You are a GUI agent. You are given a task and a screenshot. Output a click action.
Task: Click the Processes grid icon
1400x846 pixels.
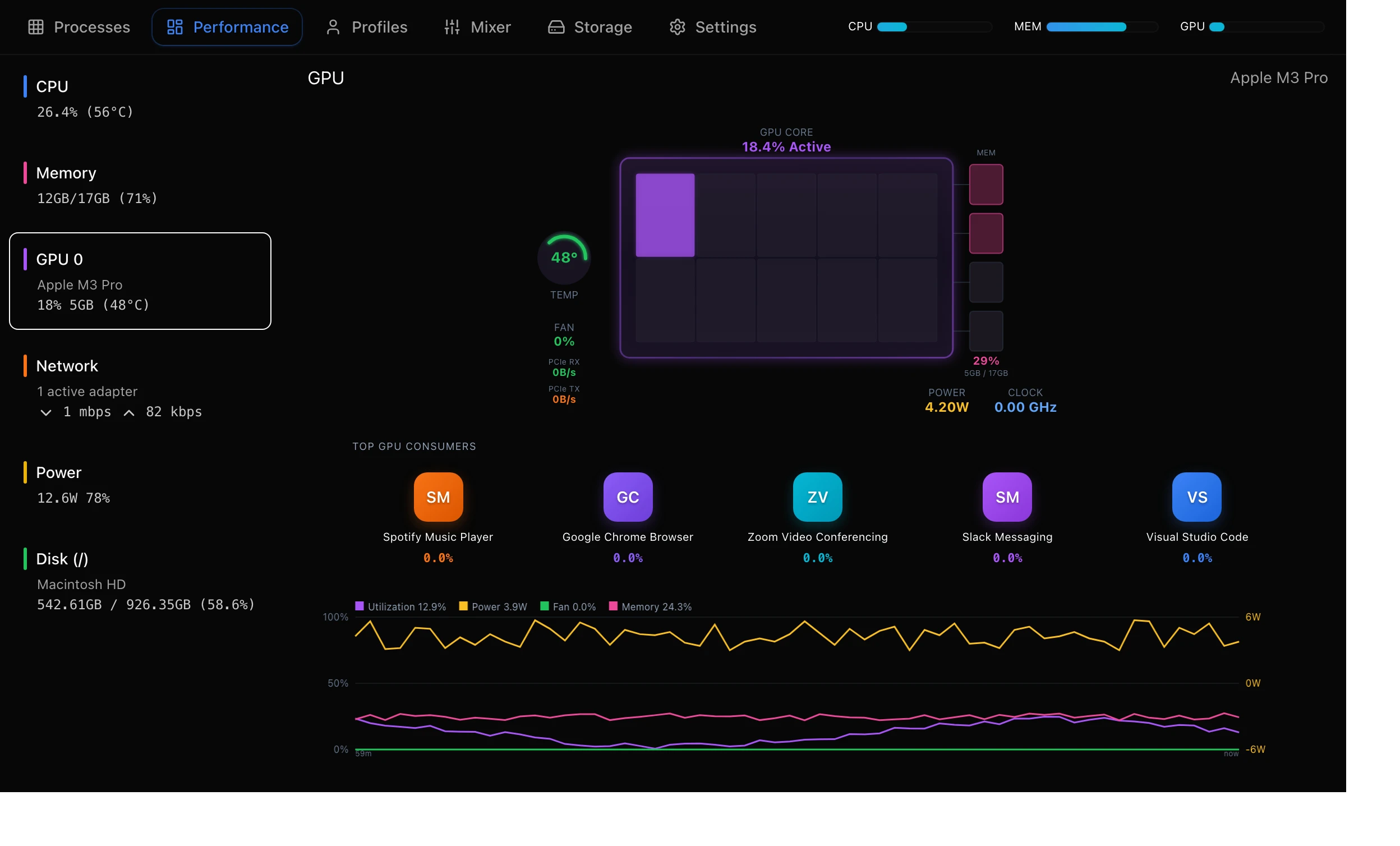pos(36,27)
